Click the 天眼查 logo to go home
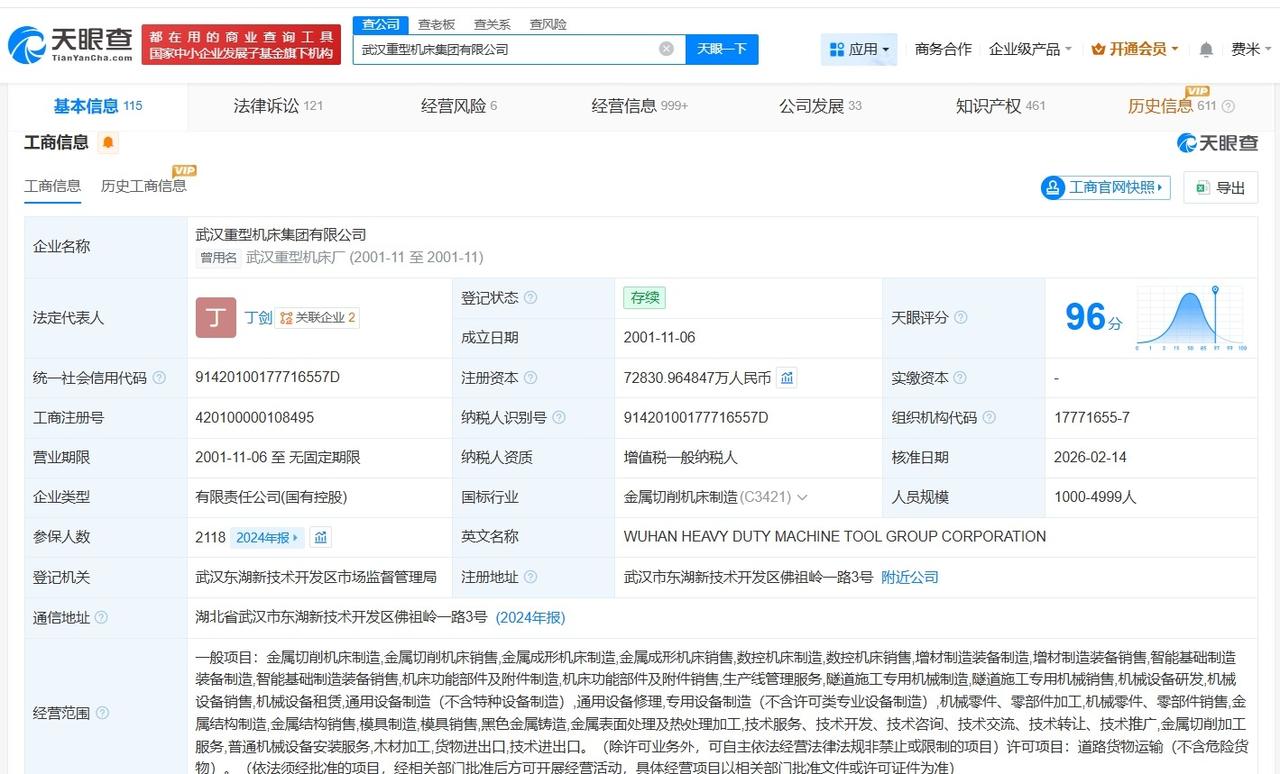Image resolution: width=1280 pixels, height=774 pixels. pyautogui.click(x=70, y=44)
